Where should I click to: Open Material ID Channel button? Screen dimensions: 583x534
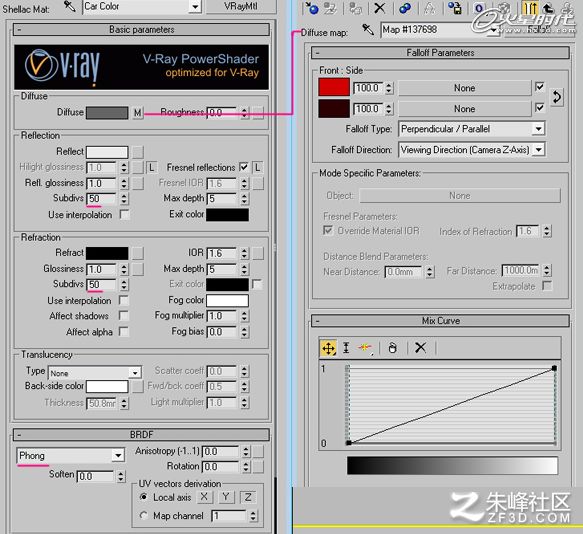point(479,8)
